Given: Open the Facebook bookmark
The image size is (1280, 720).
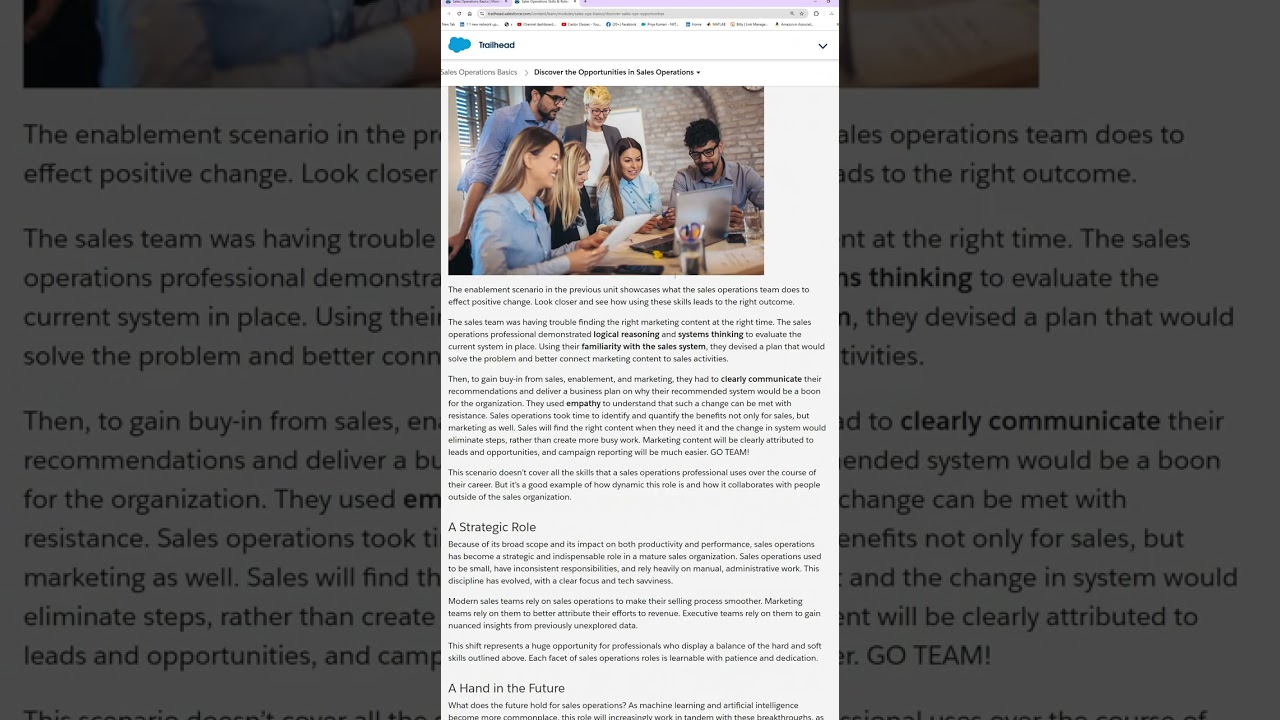Looking at the screenshot, I should (621, 24).
